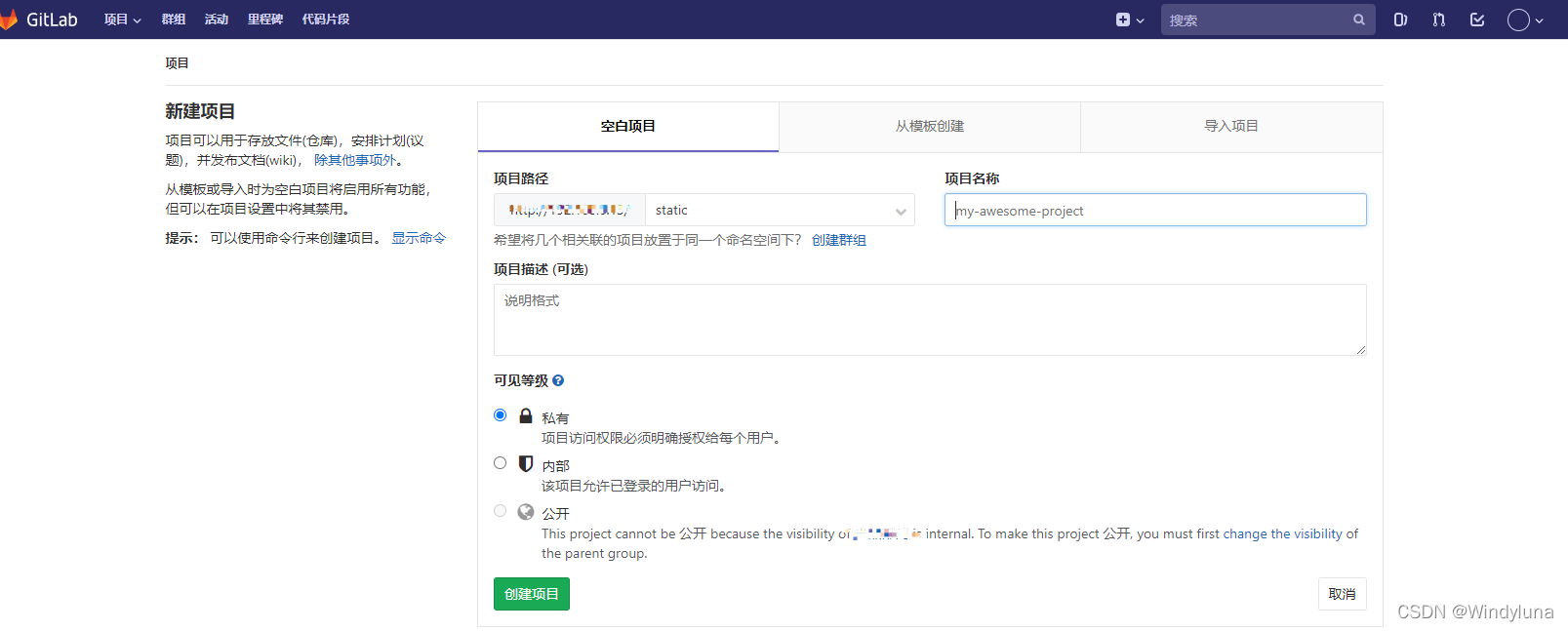Follow the 除其他事项外 link
This screenshot has width=1568, height=631.
355,160
